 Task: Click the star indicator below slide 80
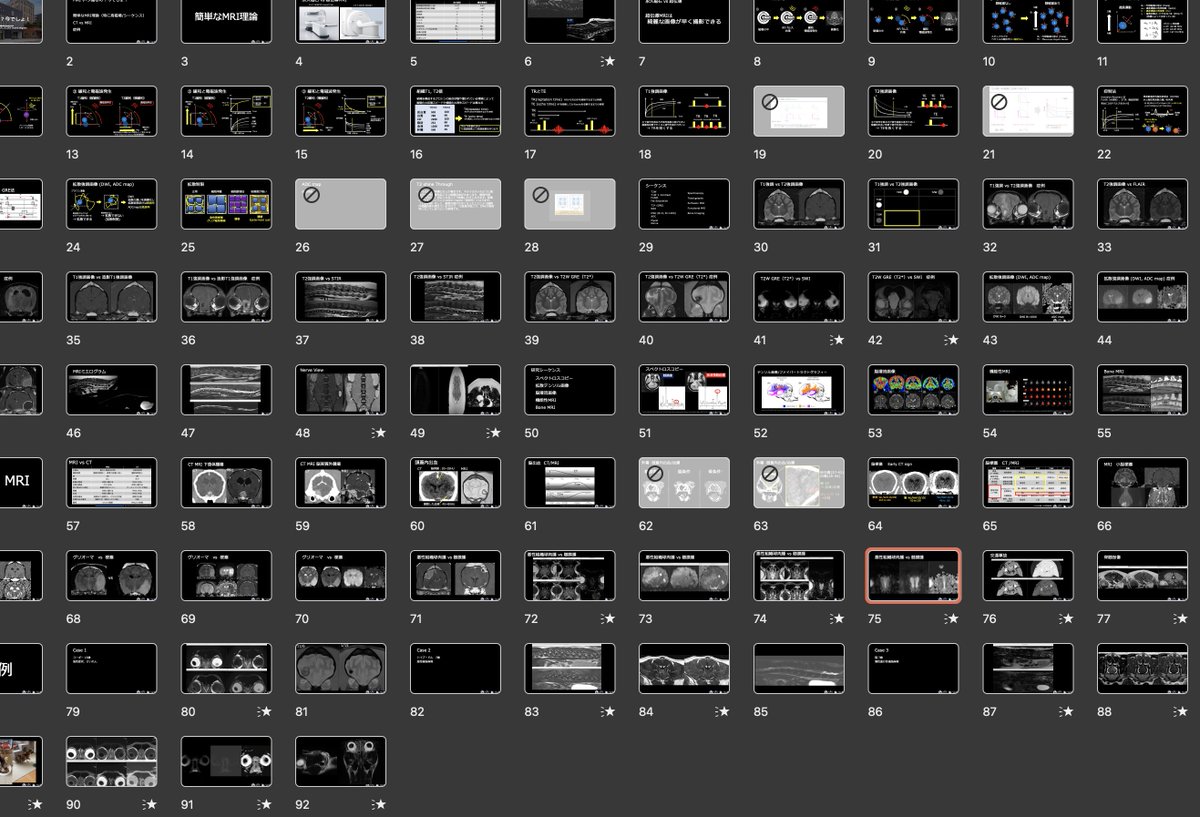click(x=264, y=712)
